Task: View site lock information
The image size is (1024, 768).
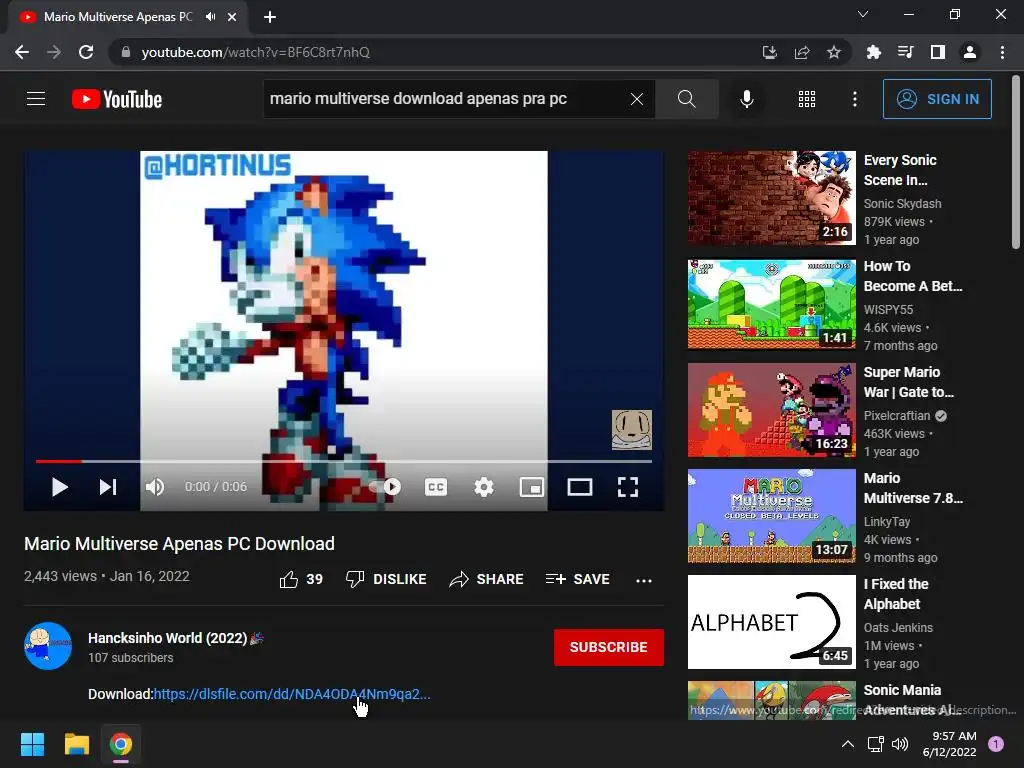Action: [x=126, y=52]
